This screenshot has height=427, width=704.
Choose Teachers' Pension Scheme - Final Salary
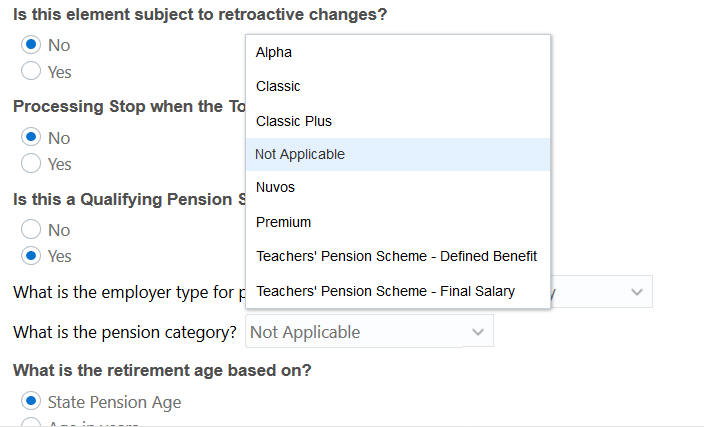[385, 291]
